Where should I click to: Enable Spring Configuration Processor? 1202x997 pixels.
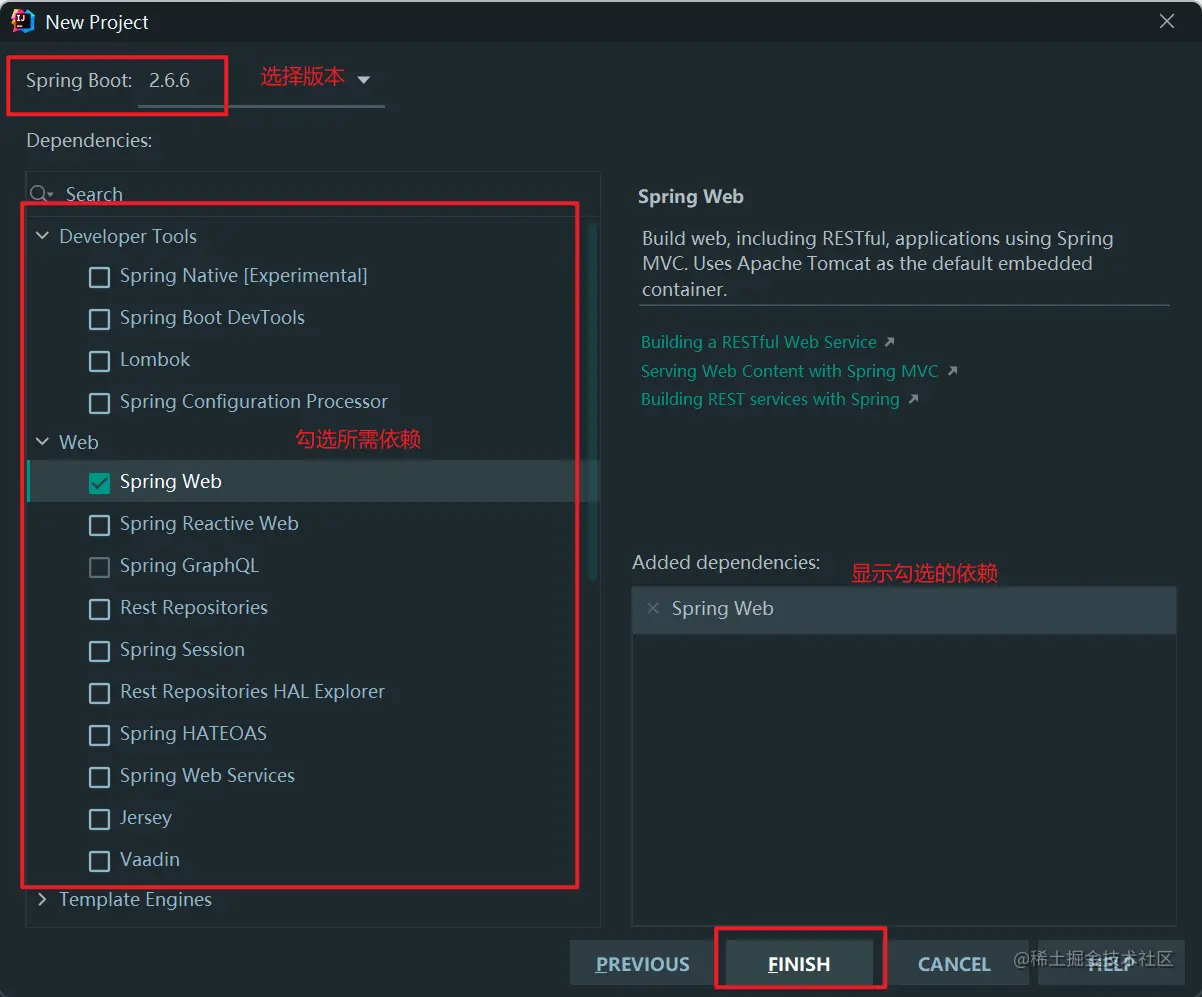point(100,403)
